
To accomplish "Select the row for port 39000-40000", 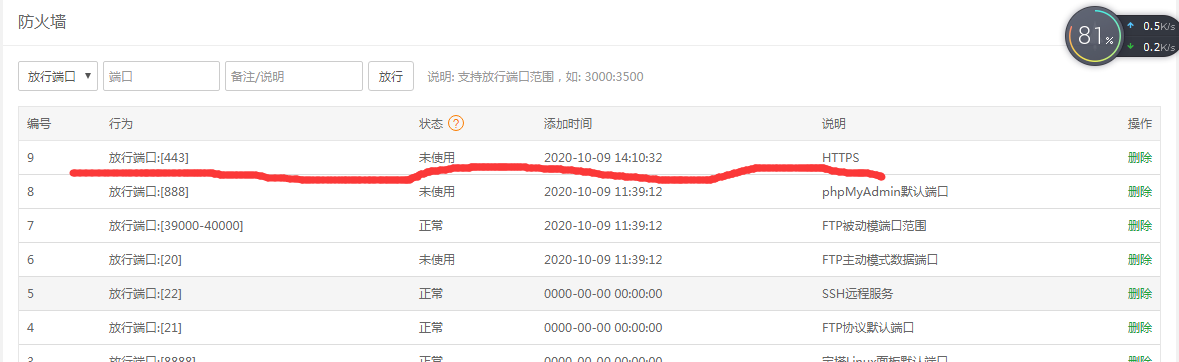I will [x=590, y=226].
